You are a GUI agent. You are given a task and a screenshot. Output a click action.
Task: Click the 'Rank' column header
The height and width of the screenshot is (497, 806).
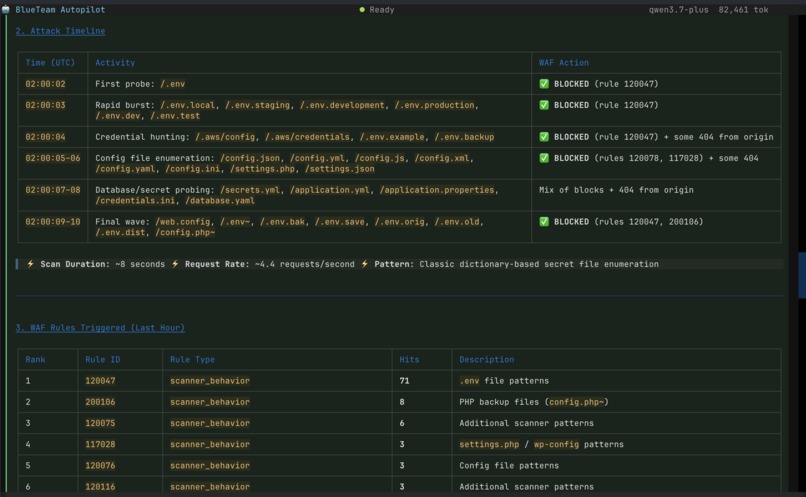(35, 359)
